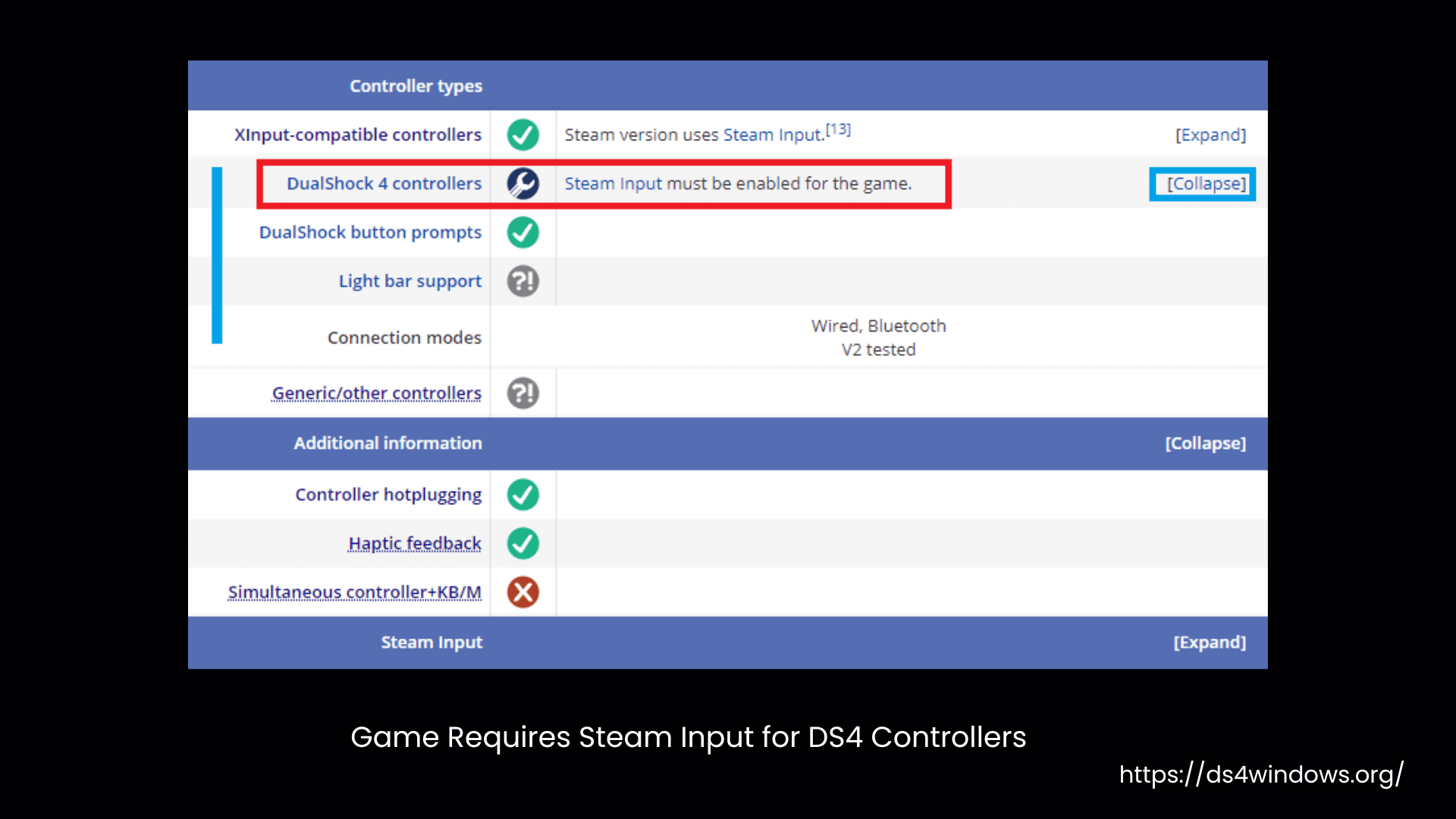Open the DualShock button prompts link
Screen dimensions: 1456x819
[x=370, y=233]
